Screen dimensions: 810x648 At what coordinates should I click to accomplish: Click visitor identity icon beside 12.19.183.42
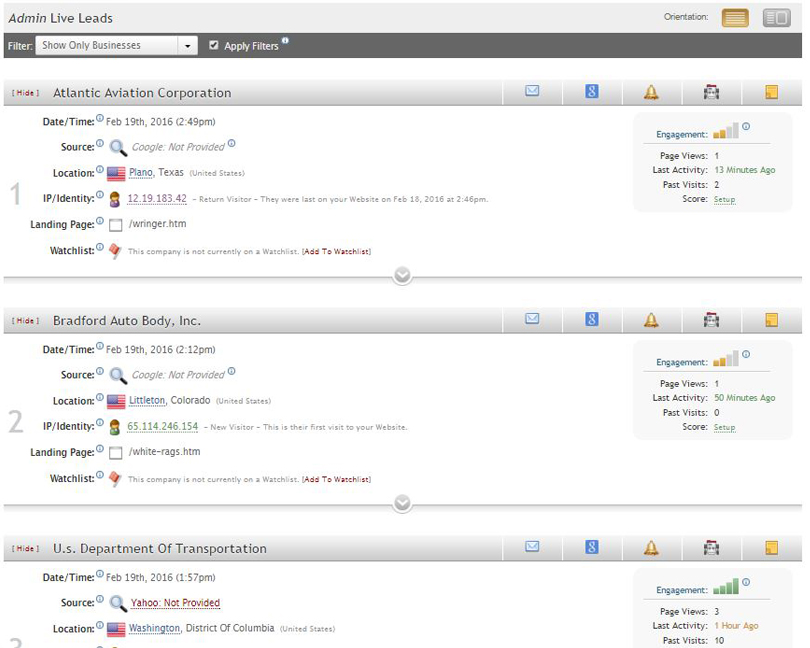(115, 199)
